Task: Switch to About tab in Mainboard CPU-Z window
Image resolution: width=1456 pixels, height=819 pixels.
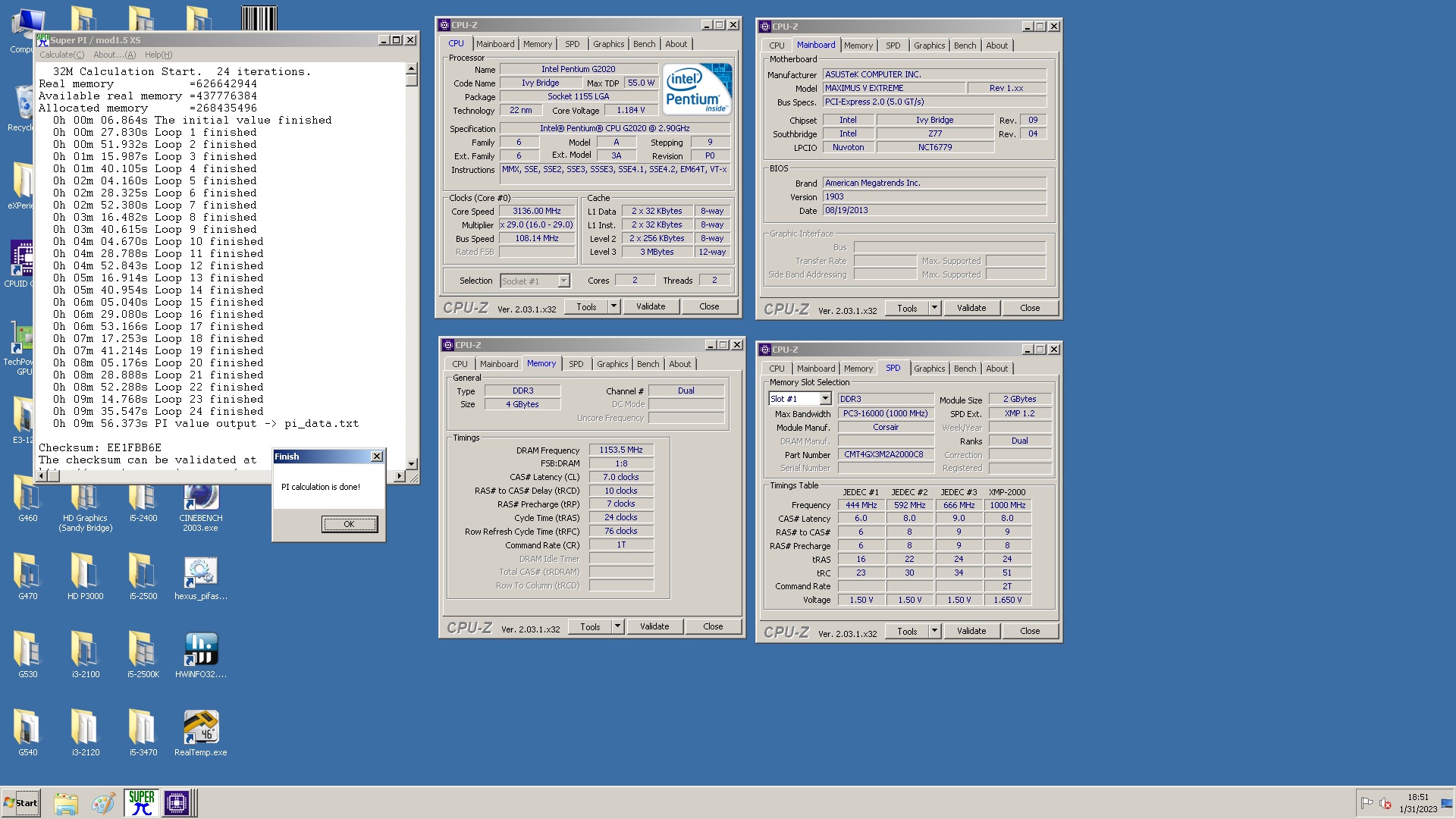Action: coord(996,45)
